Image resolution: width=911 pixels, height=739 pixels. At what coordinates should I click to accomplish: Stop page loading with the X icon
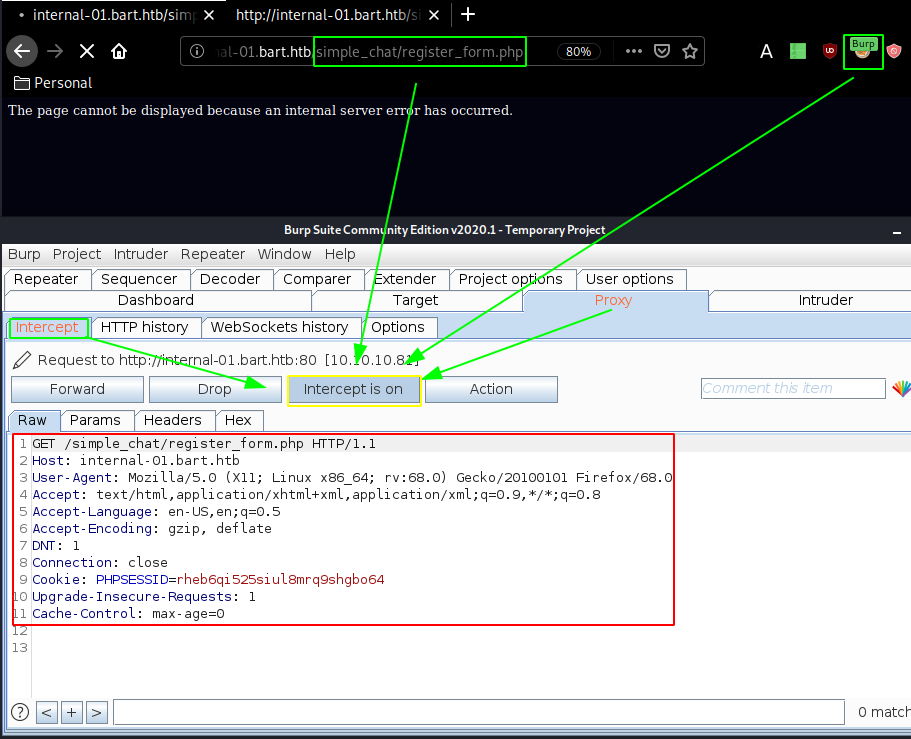[x=87, y=51]
